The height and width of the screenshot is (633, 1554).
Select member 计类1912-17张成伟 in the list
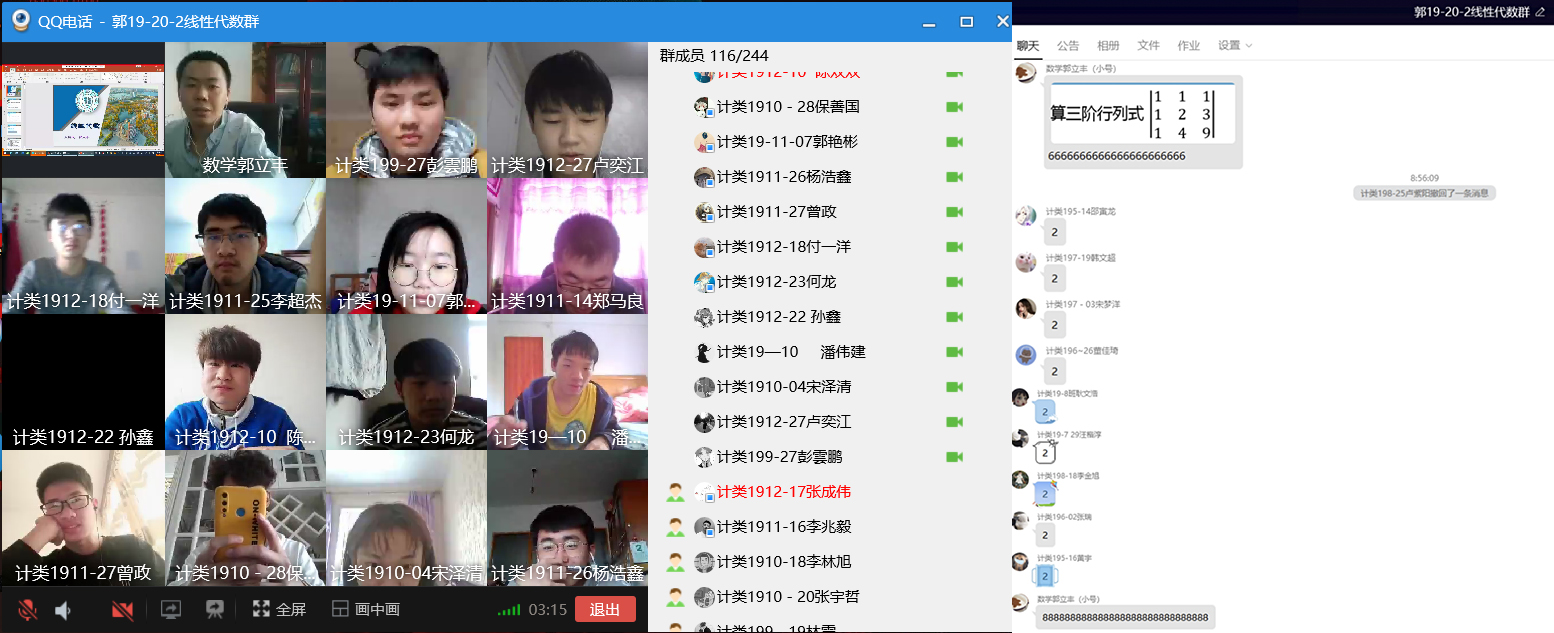(783, 492)
